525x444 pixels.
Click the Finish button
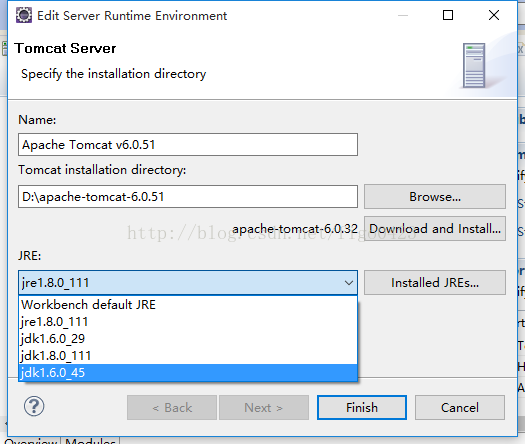point(362,408)
